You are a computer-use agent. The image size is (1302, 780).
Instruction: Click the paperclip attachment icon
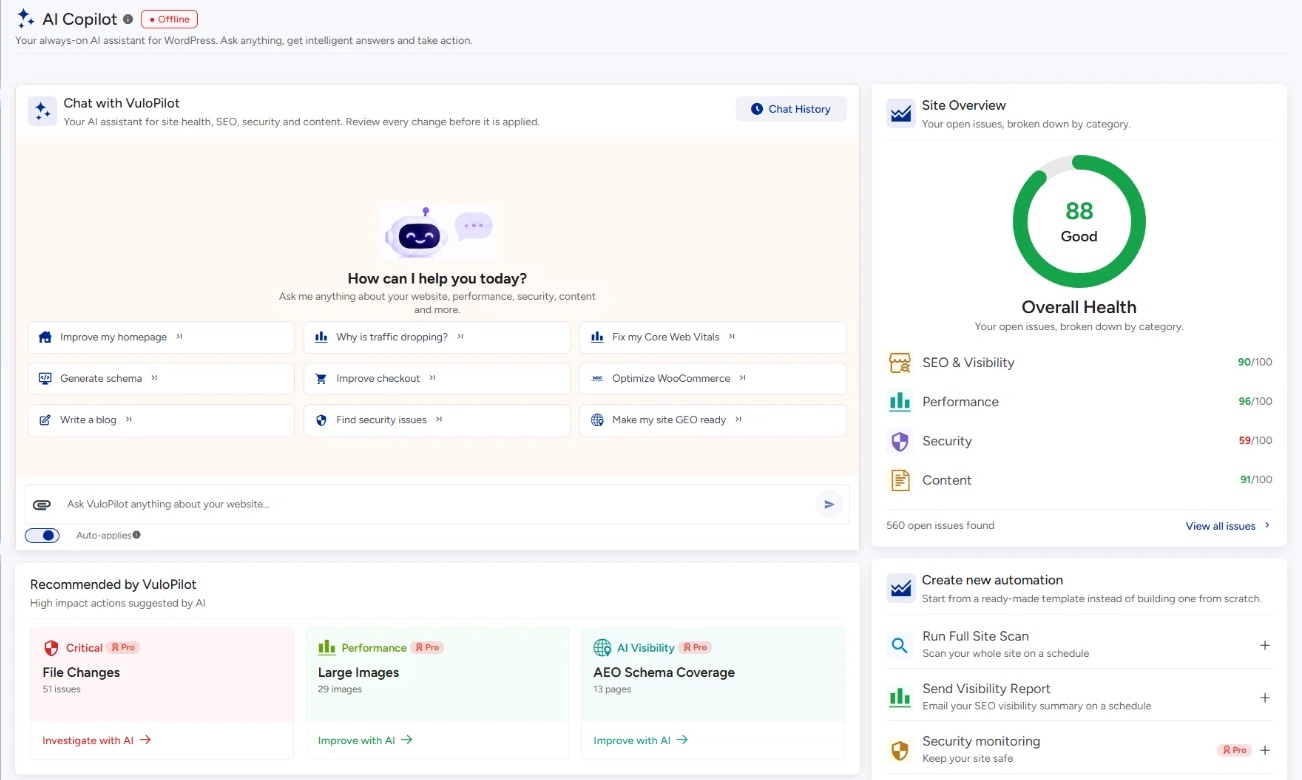pos(42,505)
